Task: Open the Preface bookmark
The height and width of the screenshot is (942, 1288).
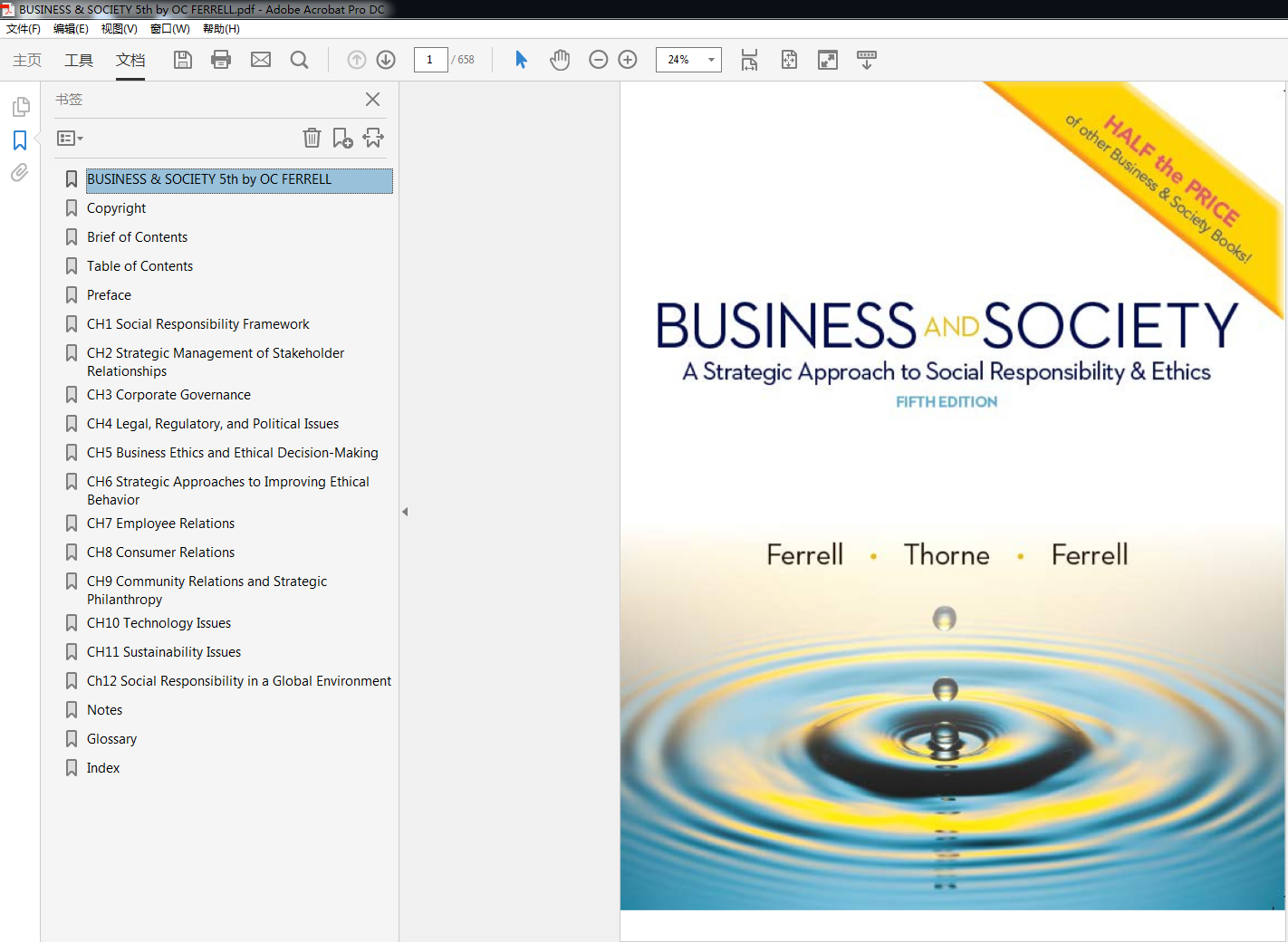Action: tap(109, 295)
